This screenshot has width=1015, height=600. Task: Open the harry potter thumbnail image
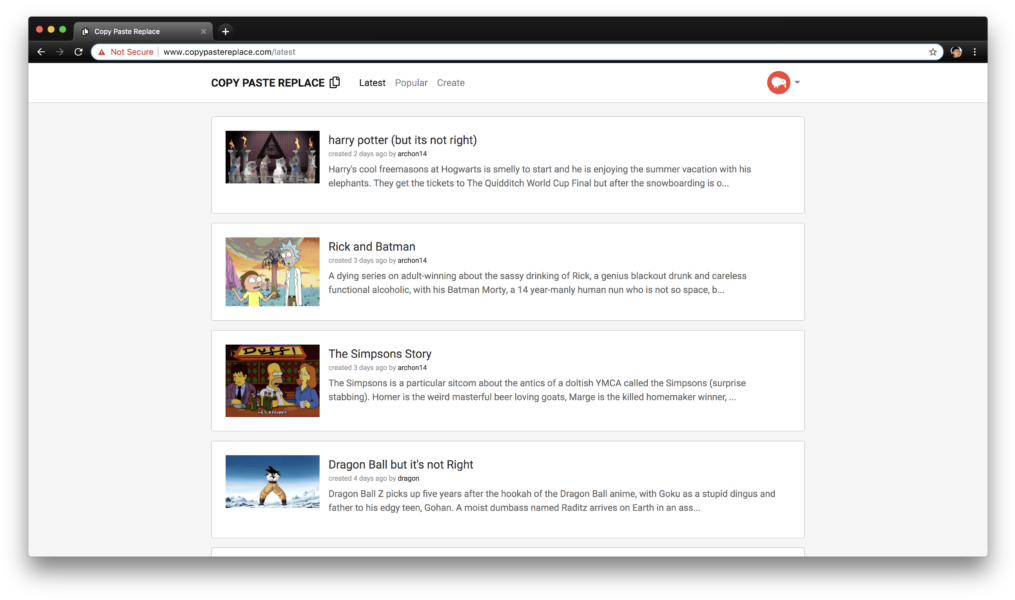273,157
